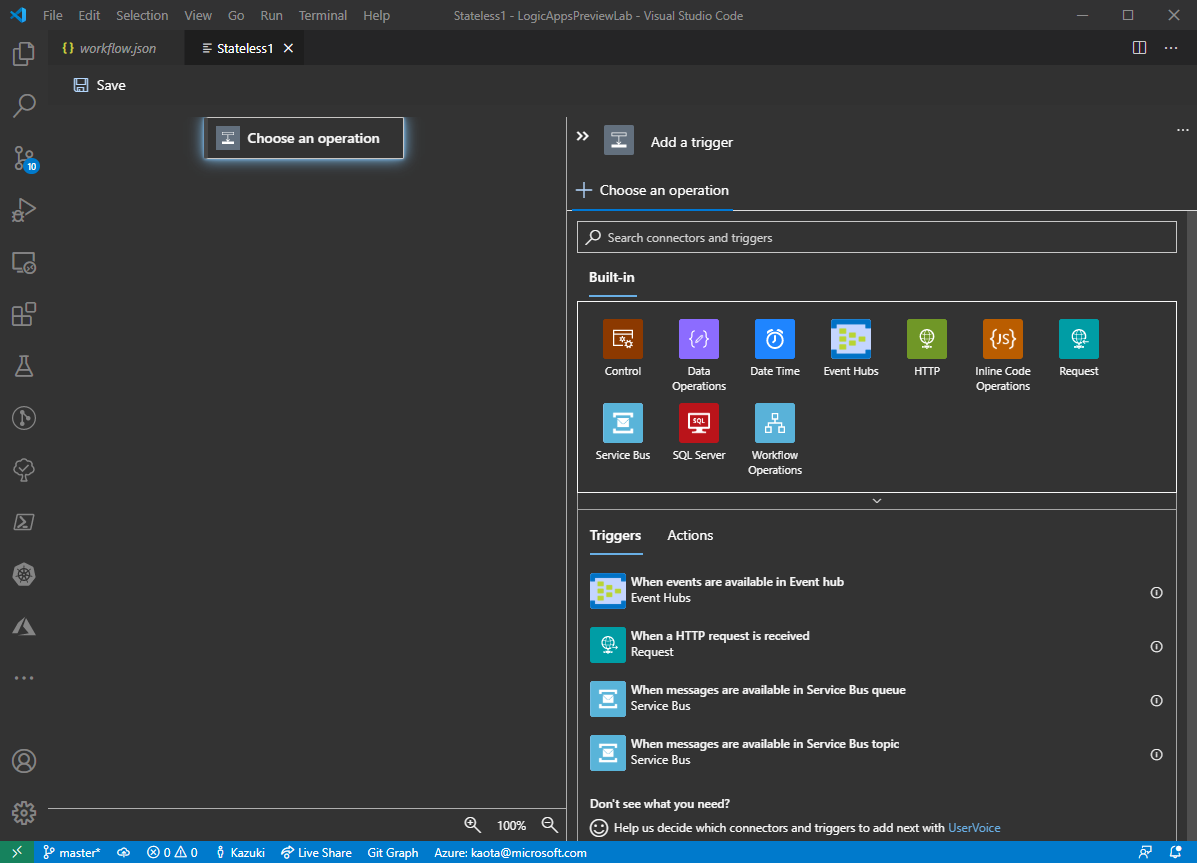
Task: Select the Built-in tab
Action: 611,277
